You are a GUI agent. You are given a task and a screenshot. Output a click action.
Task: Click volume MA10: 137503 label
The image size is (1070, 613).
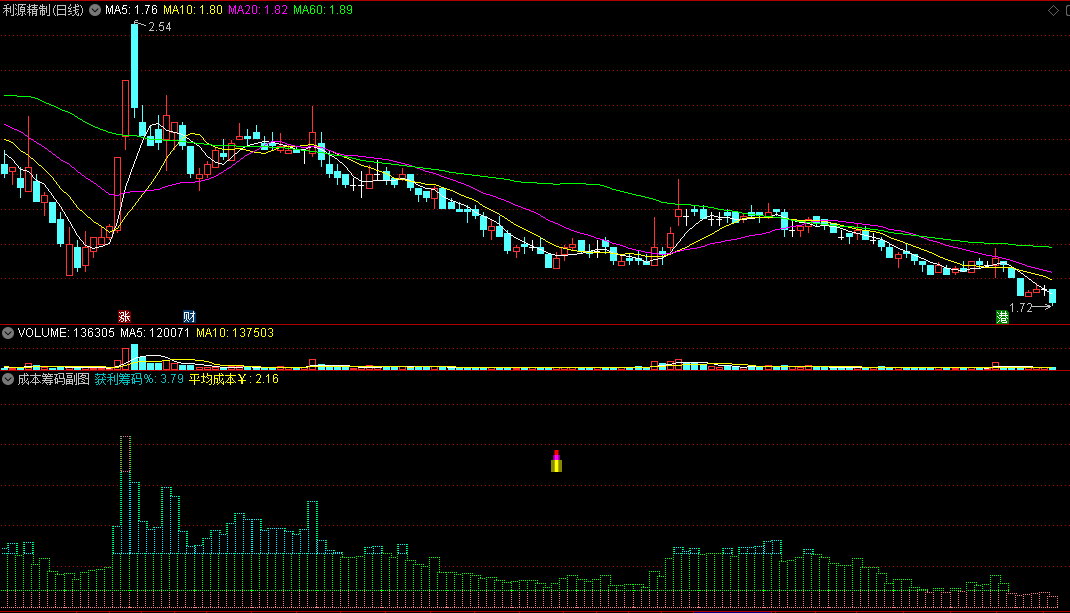[235, 333]
